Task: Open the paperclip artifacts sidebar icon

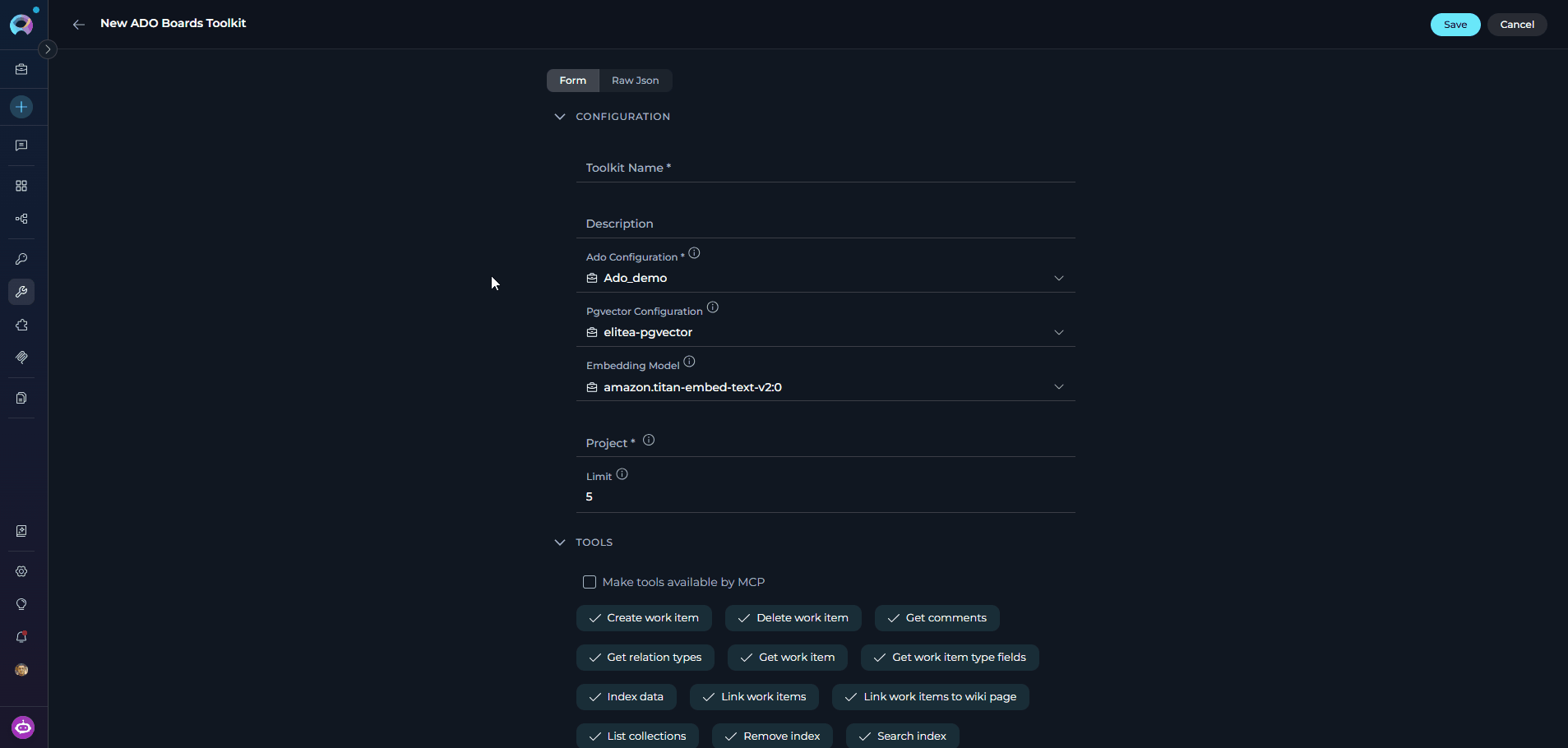Action: click(21, 358)
